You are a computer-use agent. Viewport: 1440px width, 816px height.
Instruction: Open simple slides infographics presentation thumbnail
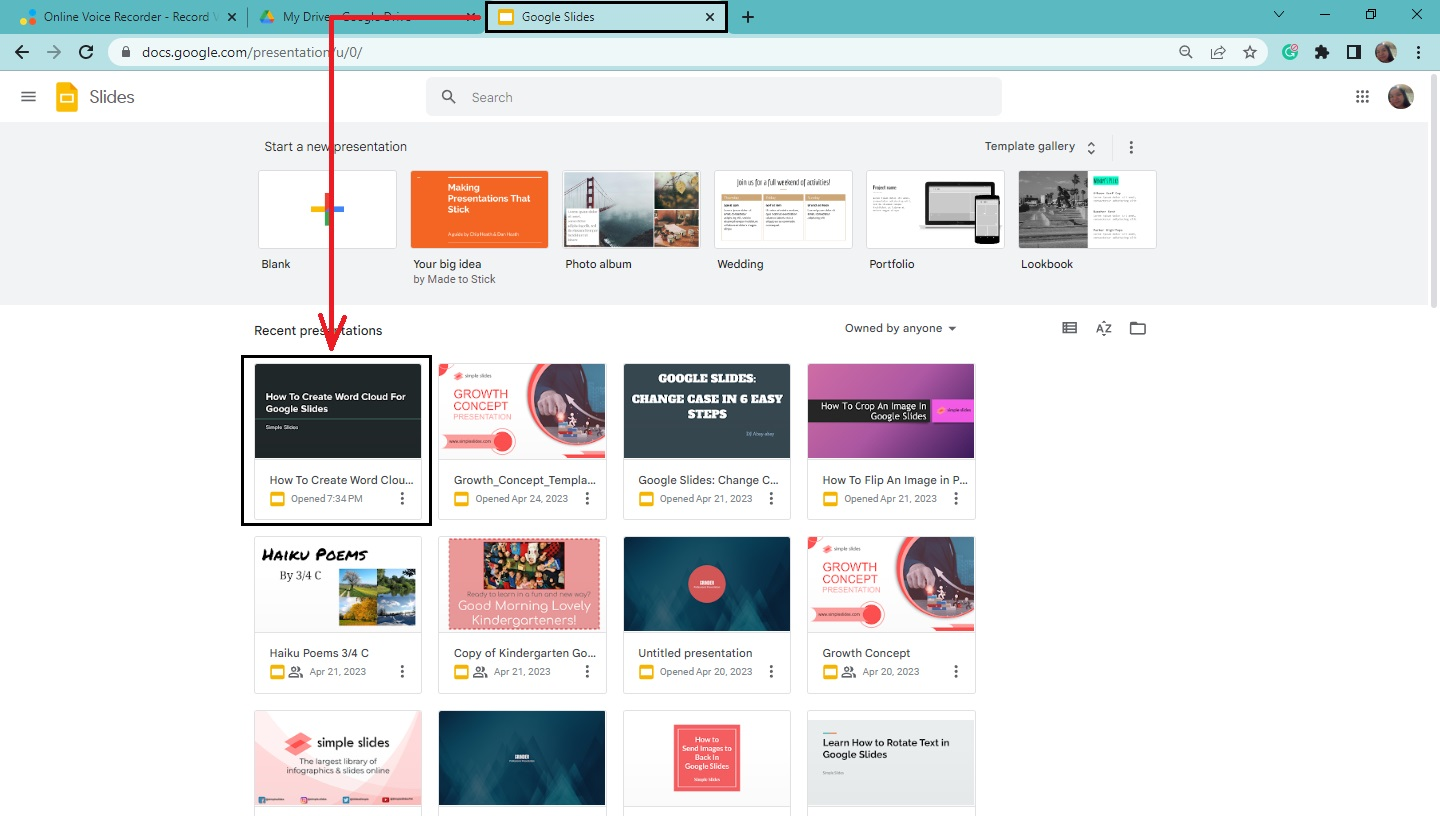tap(338, 758)
